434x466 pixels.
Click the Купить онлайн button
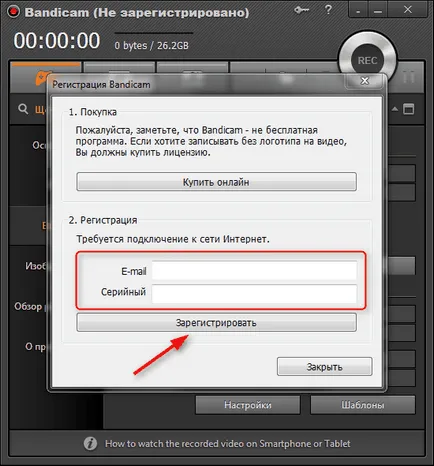tap(216, 182)
